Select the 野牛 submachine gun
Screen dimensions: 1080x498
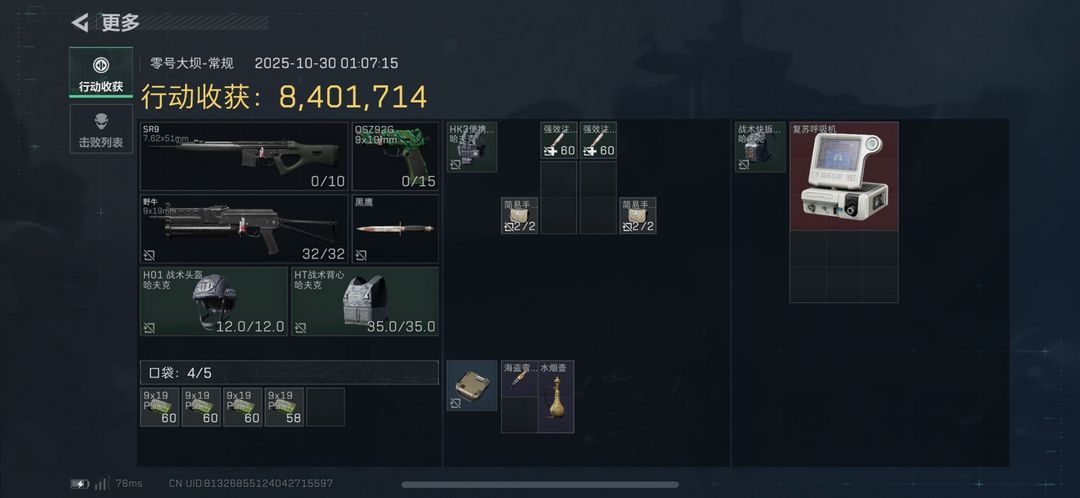tap(244, 229)
